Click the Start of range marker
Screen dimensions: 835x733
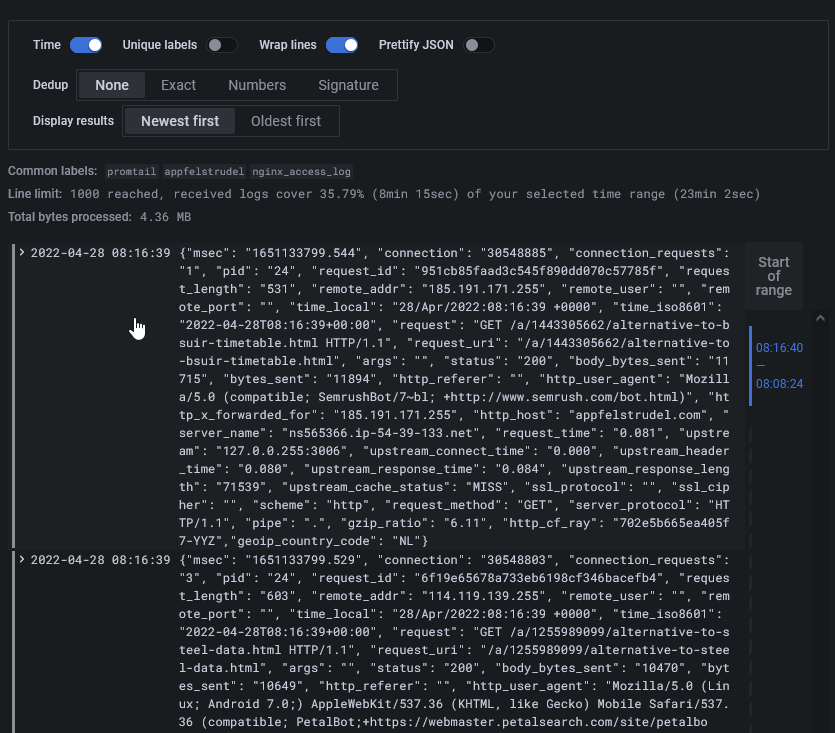tap(774, 276)
